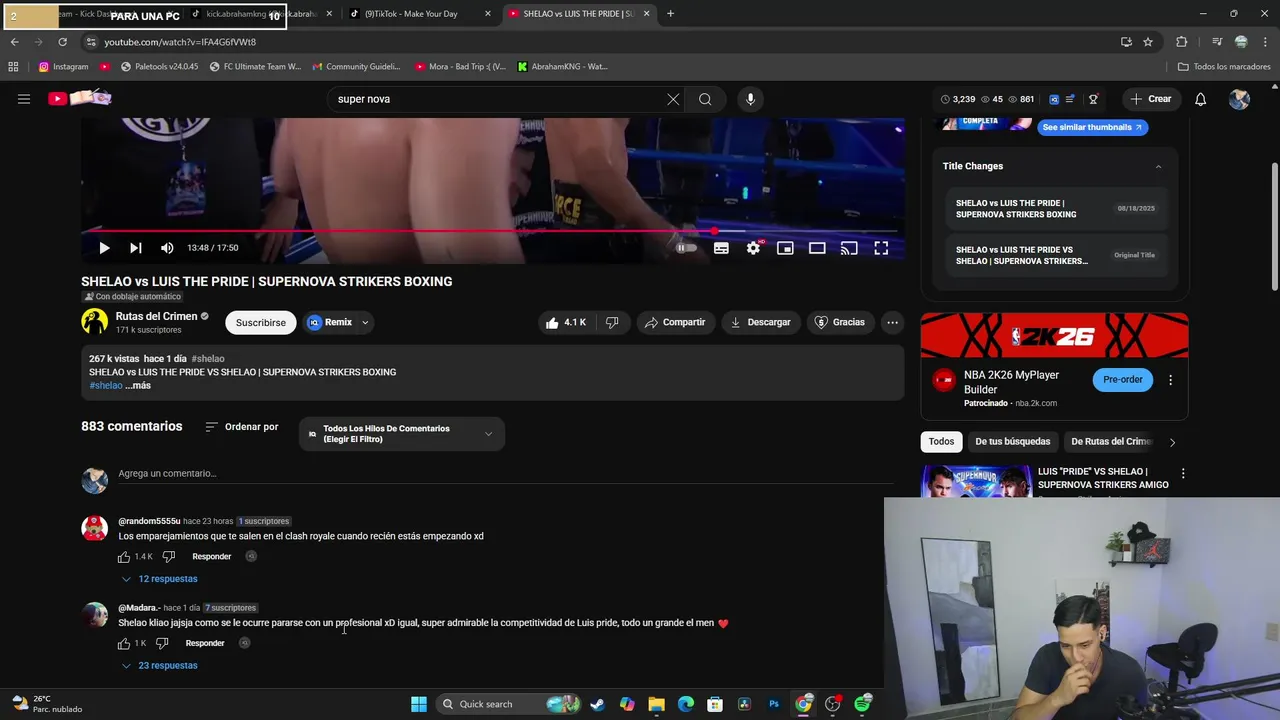The height and width of the screenshot is (720, 1280).
Task: Click the Gracias button
Action: (840, 322)
